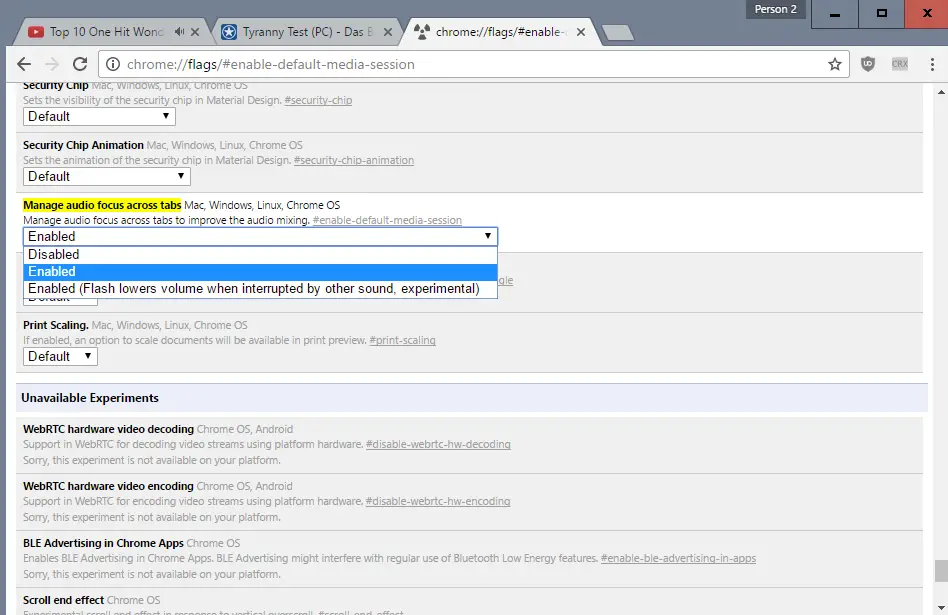Viewport: 948px width, 615px height.
Task: Open Chrome three-dot menu
Action: pos(932,64)
